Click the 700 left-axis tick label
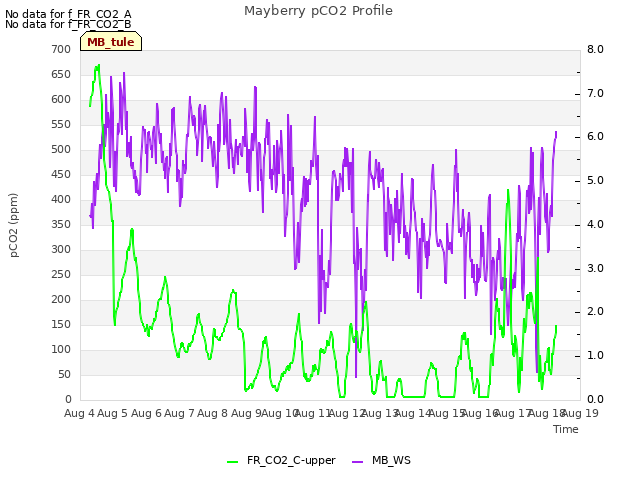This screenshot has height=480, width=640. [x=61, y=49]
